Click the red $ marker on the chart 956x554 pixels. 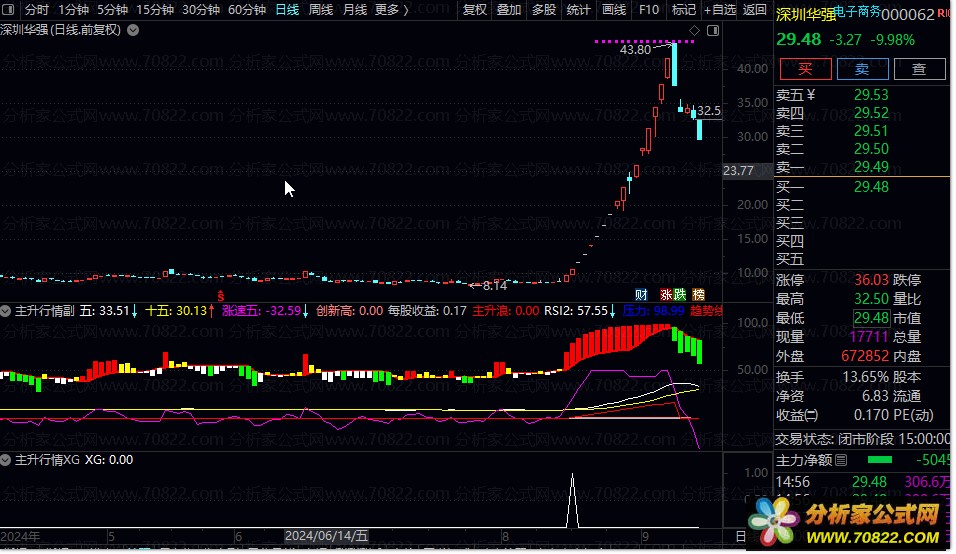click(x=221, y=296)
